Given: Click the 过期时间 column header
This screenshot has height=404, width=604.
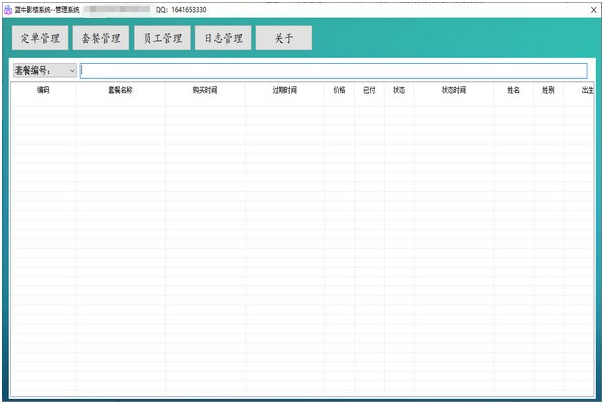Looking at the screenshot, I should (284, 90).
